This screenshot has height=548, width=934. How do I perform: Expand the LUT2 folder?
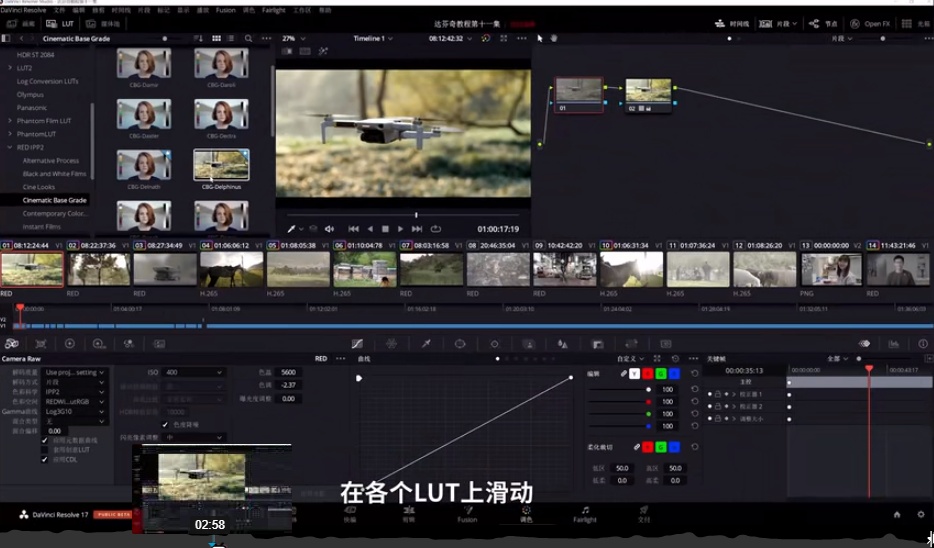click(10, 68)
